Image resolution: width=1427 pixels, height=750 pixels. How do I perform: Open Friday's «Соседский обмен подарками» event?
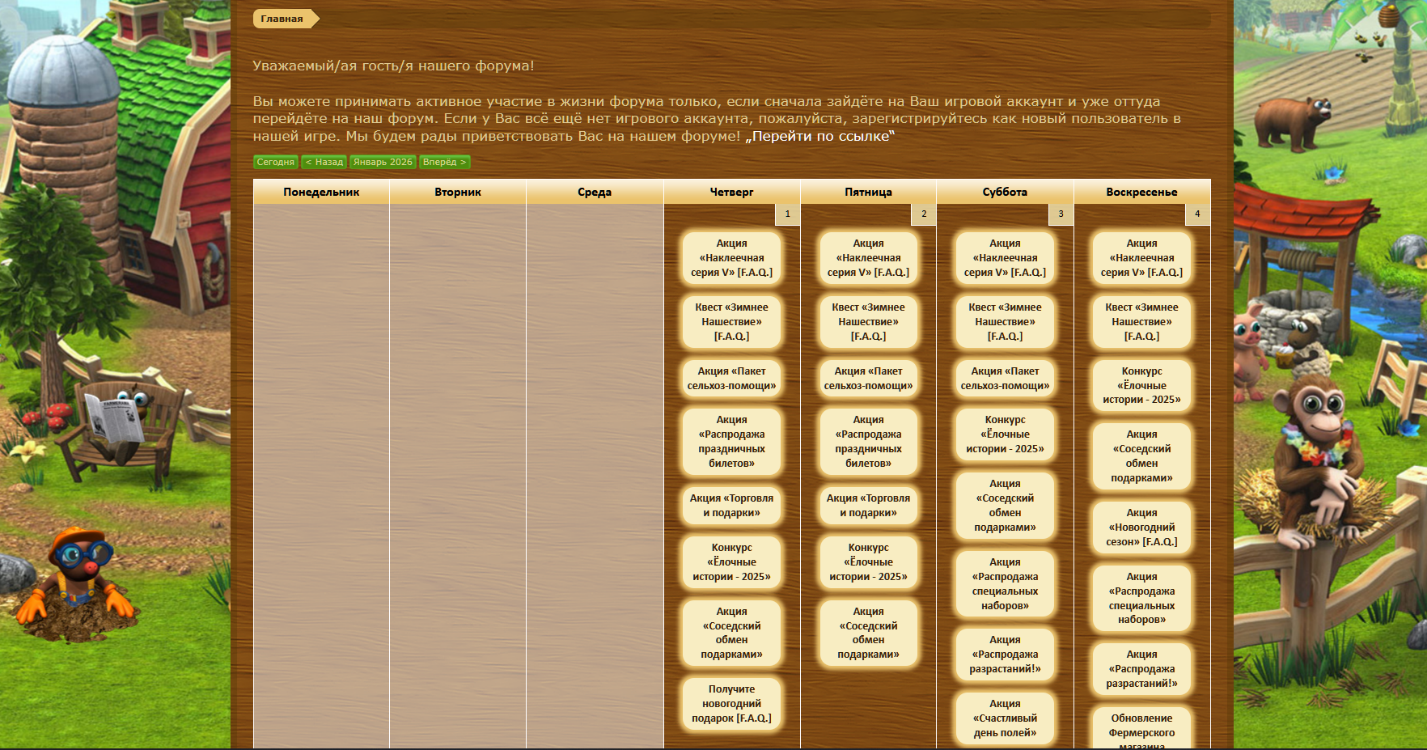tap(868, 633)
